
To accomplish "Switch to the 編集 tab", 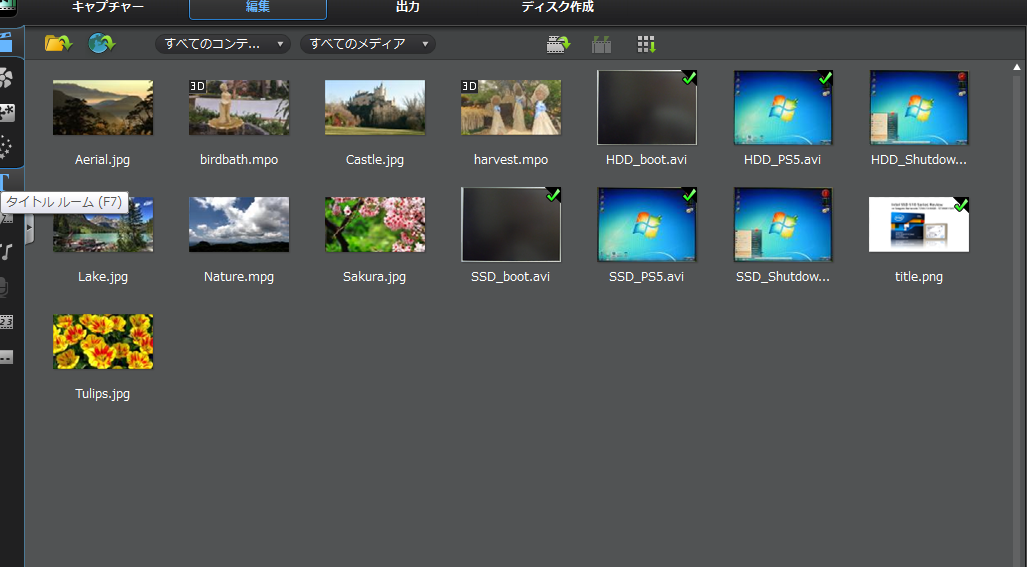I will pyautogui.click(x=257, y=7).
